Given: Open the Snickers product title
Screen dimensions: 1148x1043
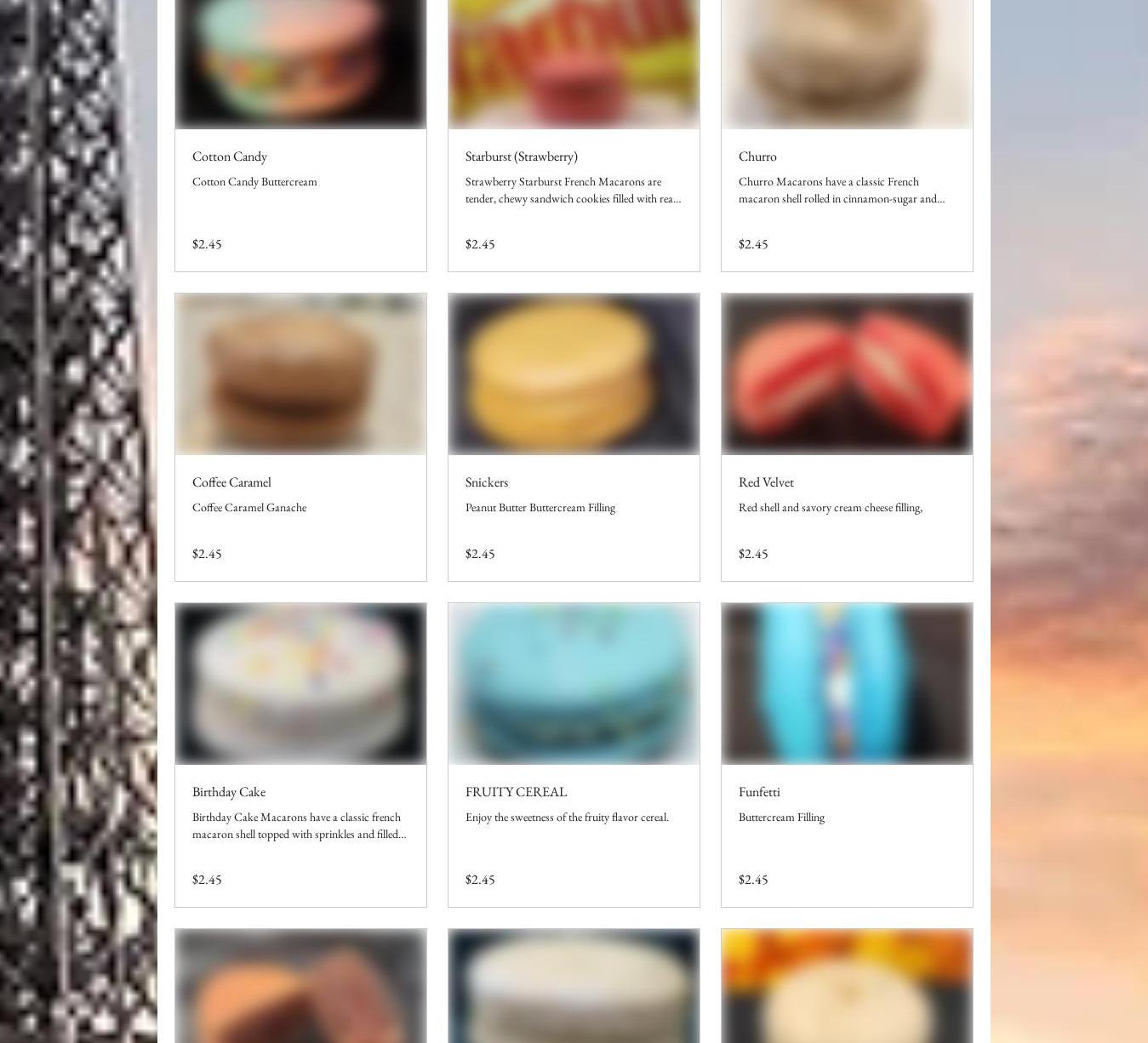Looking at the screenshot, I should 486,482.
